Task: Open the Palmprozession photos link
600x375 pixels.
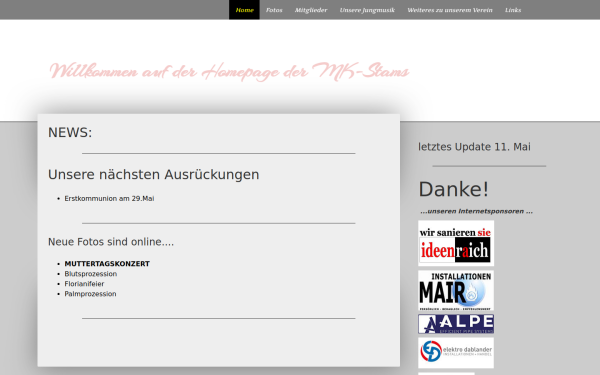Action: (90, 293)
